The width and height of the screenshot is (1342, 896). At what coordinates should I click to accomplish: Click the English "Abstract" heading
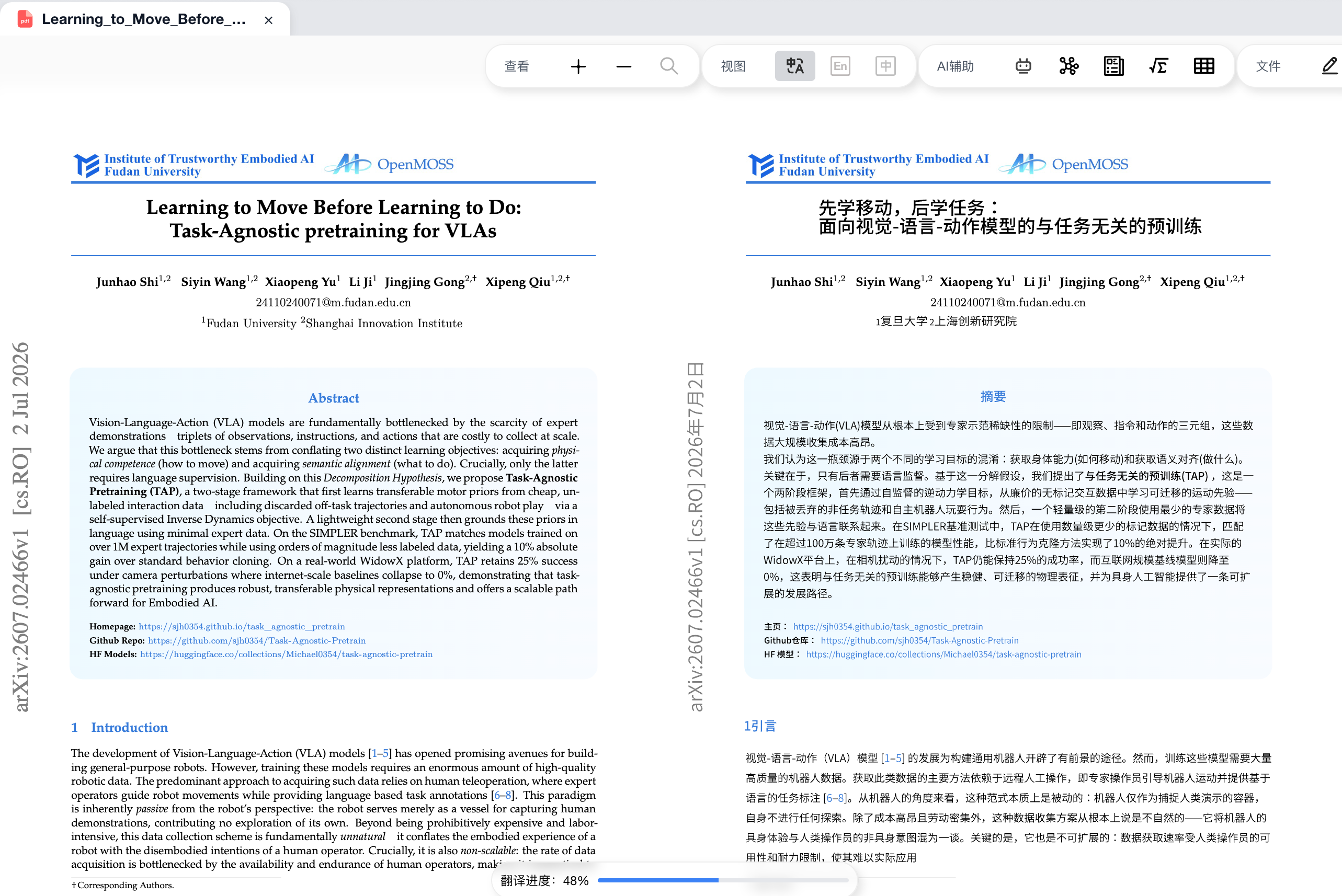tap(334, 398)
